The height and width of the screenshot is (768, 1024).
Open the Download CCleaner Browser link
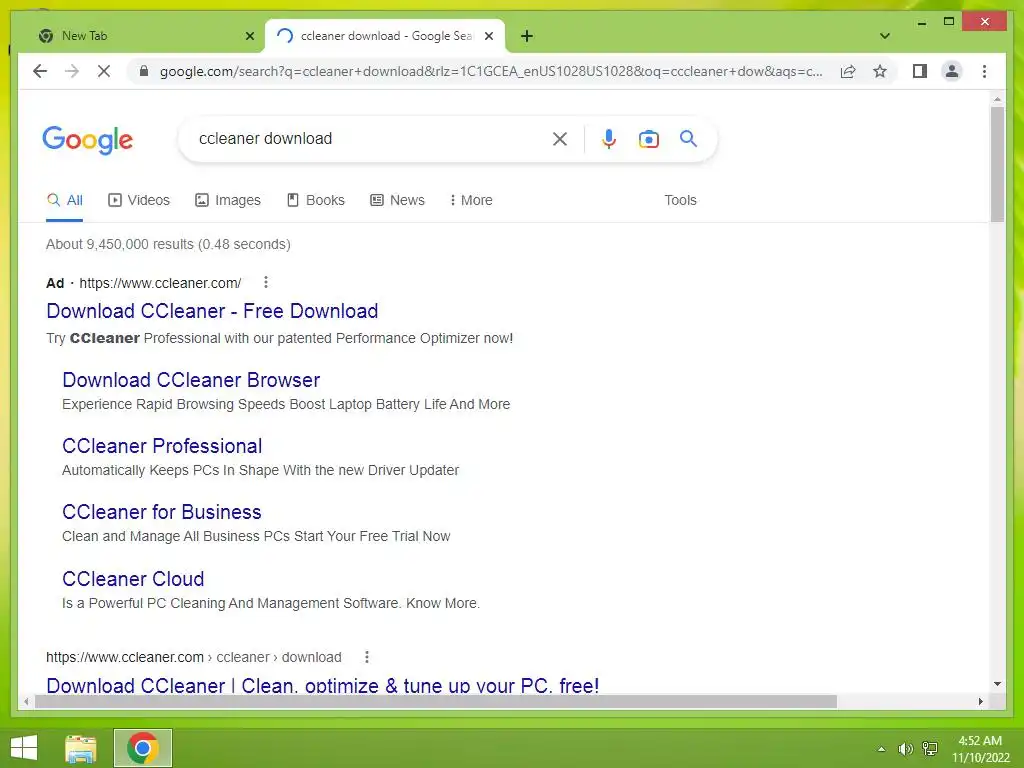pos(191,380)
